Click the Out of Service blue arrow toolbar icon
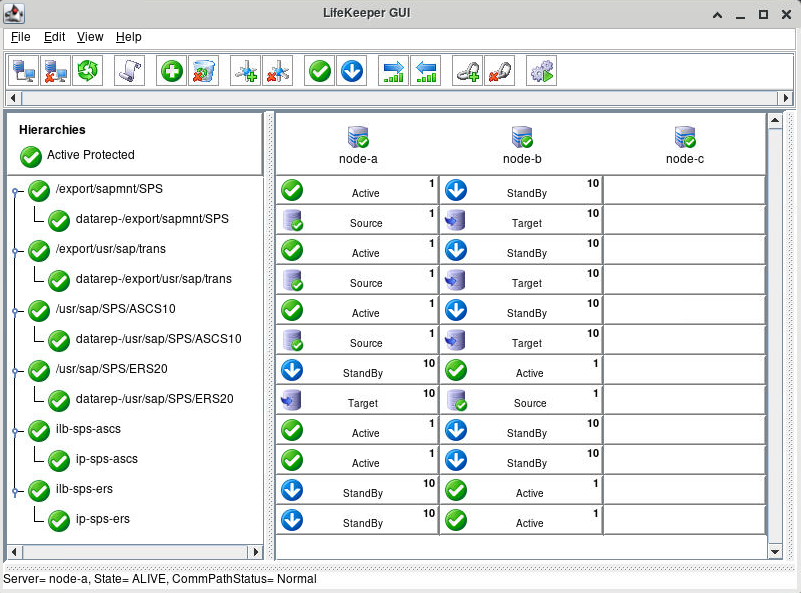Image resolution: width=801 pixels, height=593 pixels. click(351, 71)
